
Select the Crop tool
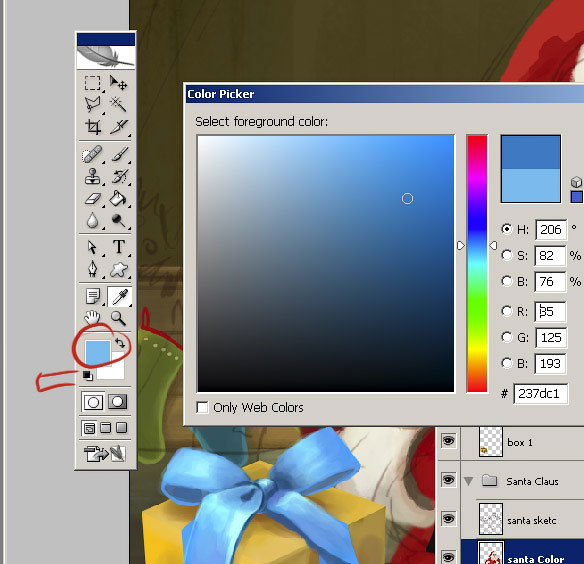pos(92,127)
